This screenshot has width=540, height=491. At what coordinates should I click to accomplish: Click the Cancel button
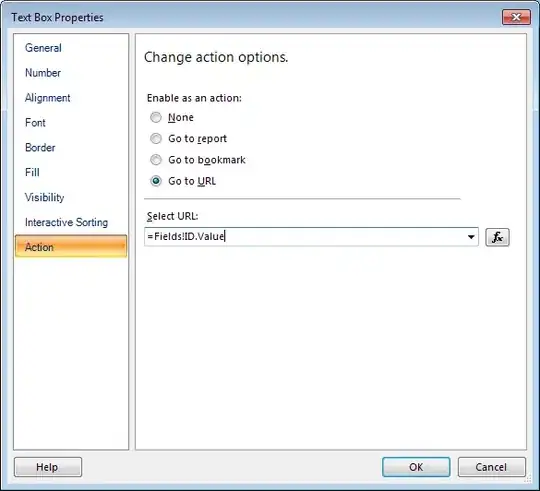pyautogui.click(x=491, y=467)
